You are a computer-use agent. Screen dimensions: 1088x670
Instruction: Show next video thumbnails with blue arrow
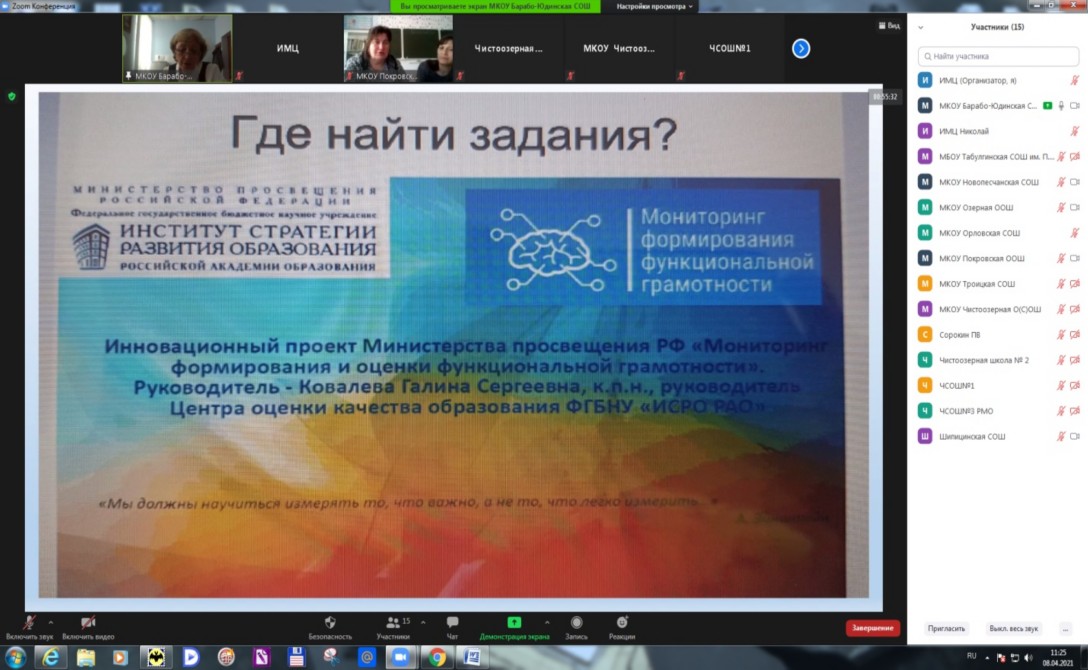click(801, 48)
